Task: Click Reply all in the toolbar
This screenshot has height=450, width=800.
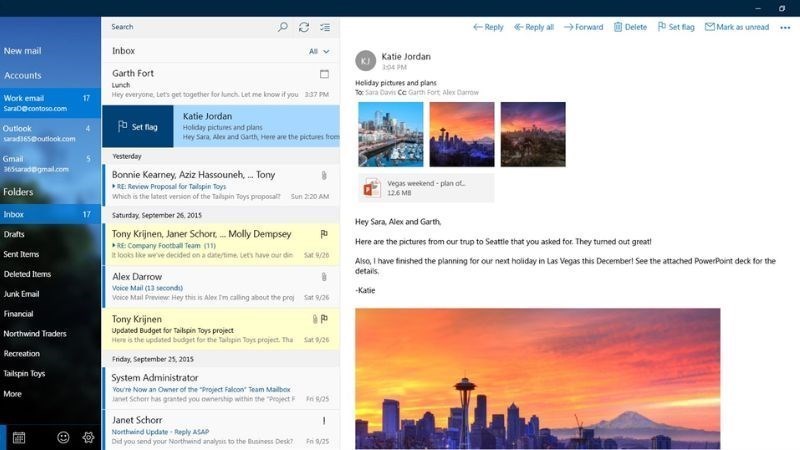Action: tap(534, 27)
